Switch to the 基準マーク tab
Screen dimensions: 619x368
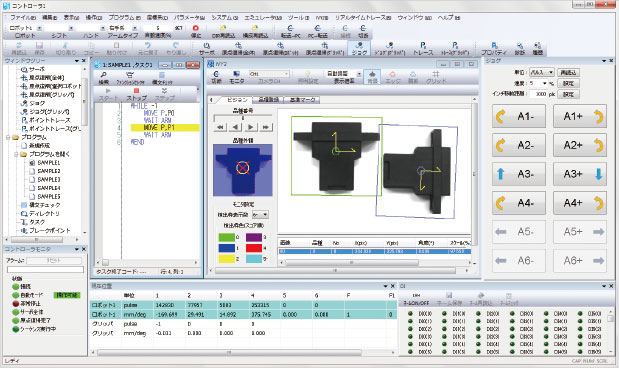click(x=302, y=100)
